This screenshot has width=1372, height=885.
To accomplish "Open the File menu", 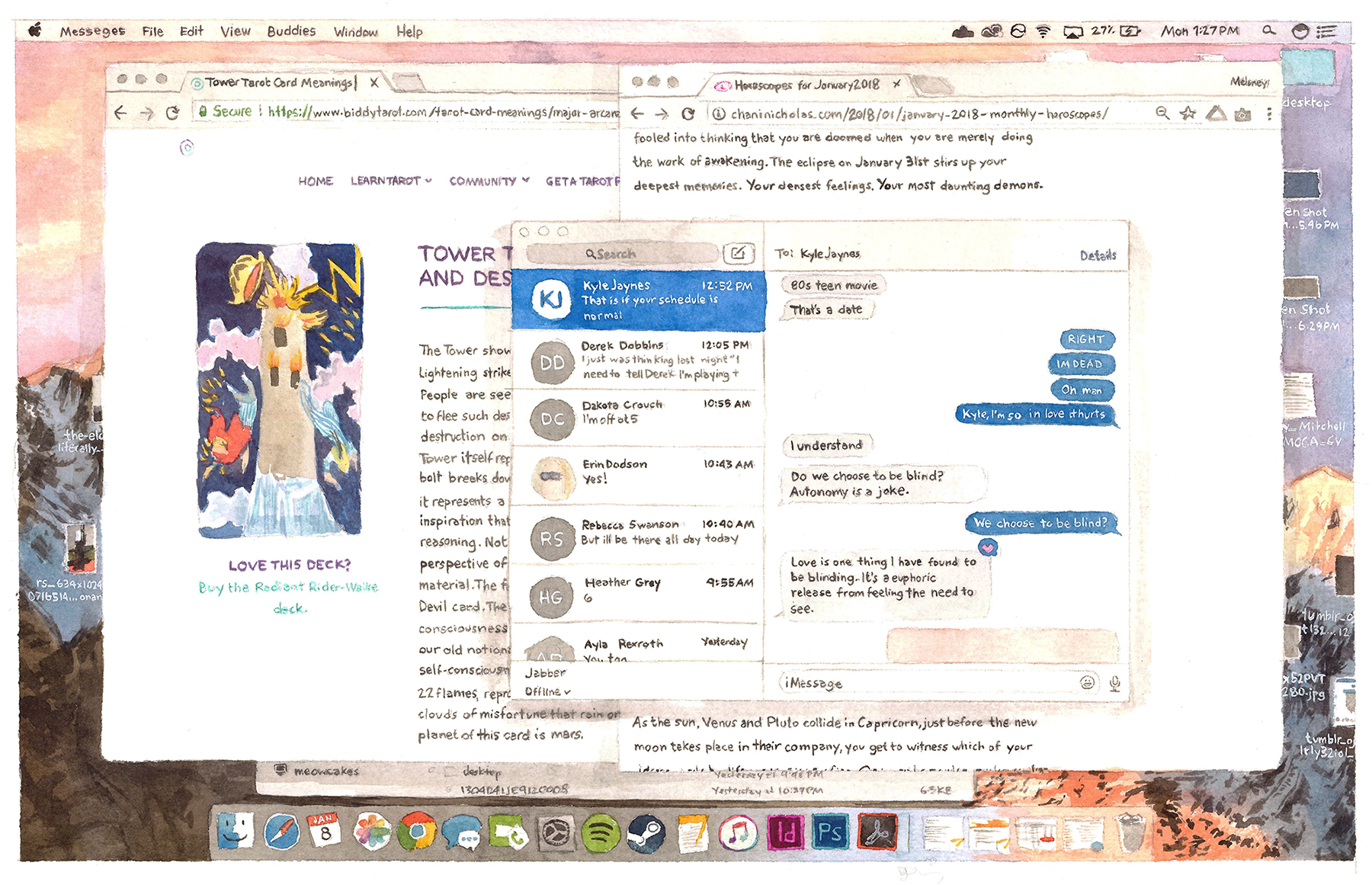I will (x=152, y=31).
